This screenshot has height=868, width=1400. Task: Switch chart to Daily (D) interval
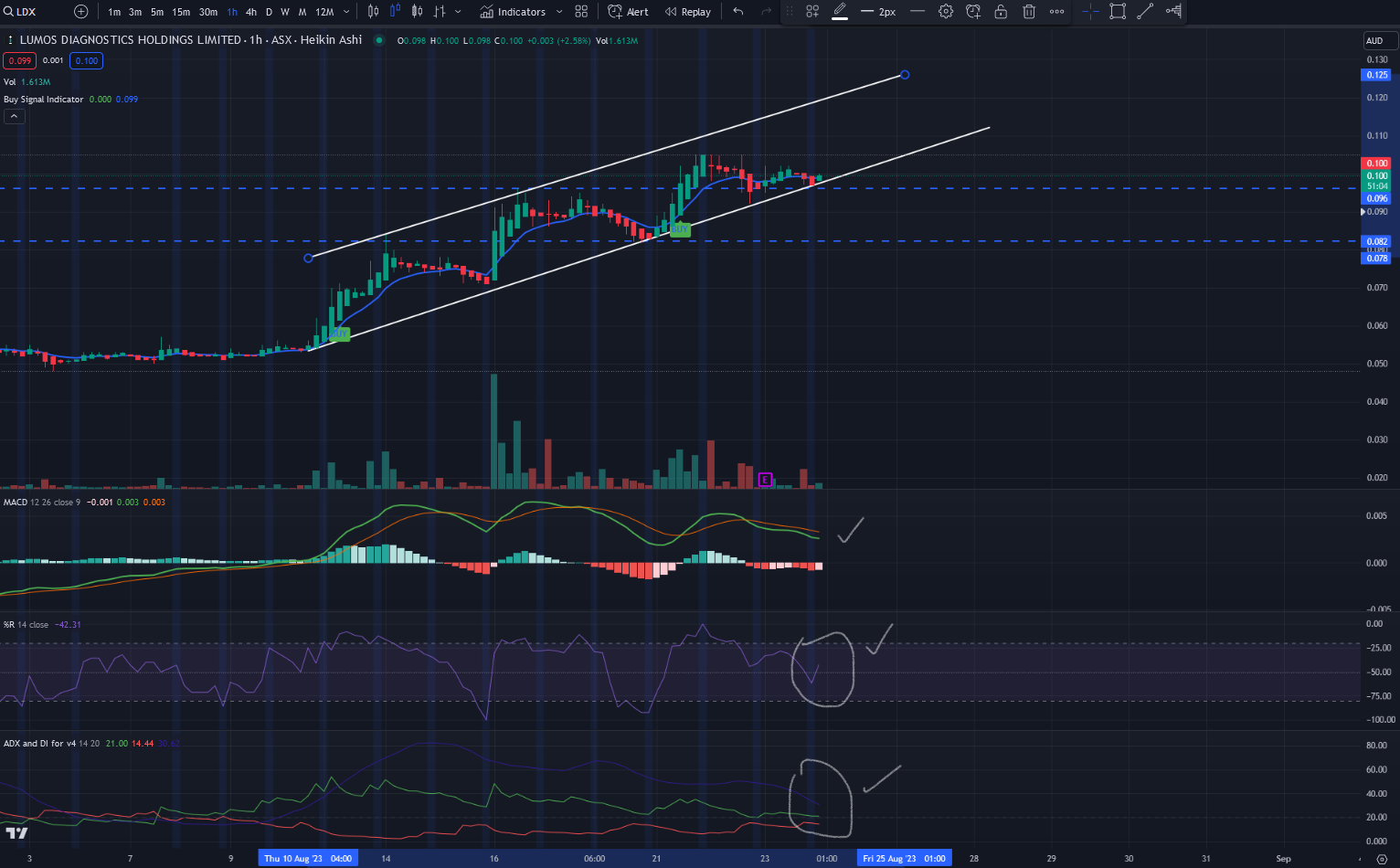(269, 12)
